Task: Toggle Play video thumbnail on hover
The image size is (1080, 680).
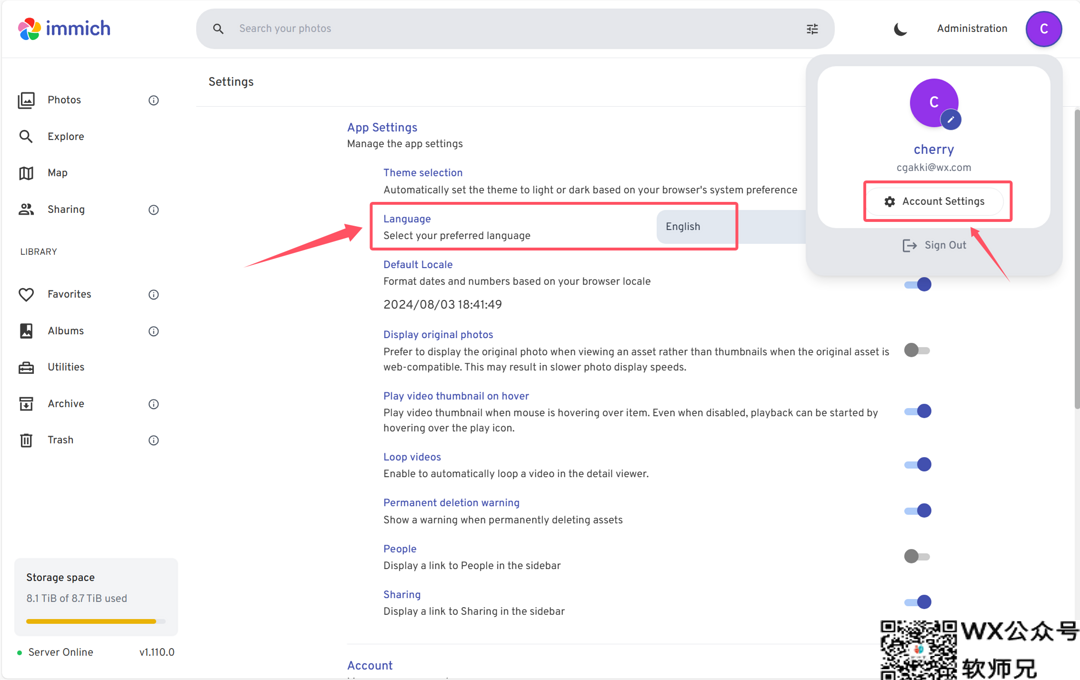Action: pyautogui.click(x=917, y=411)
